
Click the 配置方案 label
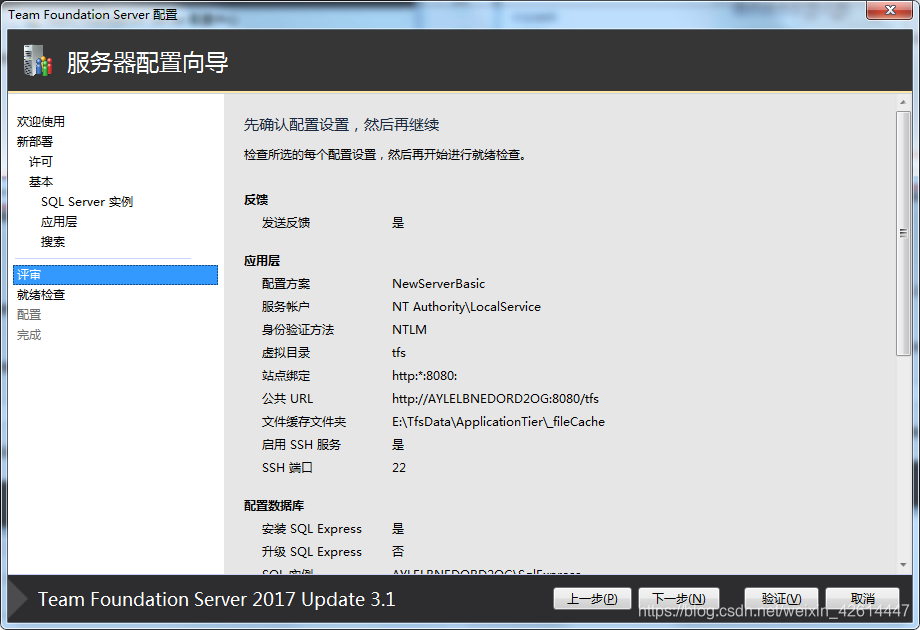pyautogui.click(x=286, y=283)
